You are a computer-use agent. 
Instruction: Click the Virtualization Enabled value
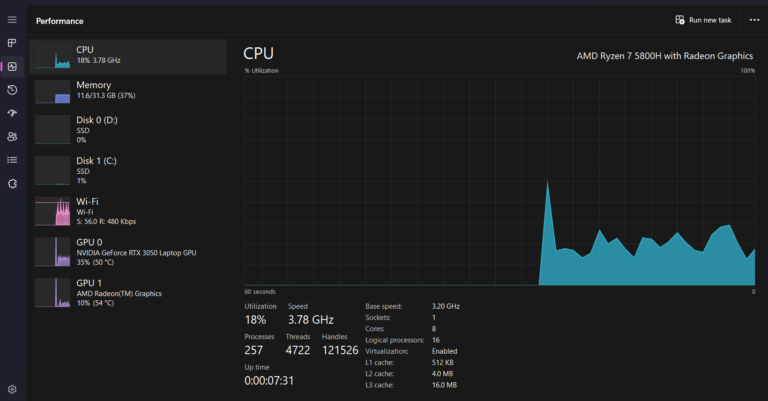pyautogui.click(x=444, y=351)
